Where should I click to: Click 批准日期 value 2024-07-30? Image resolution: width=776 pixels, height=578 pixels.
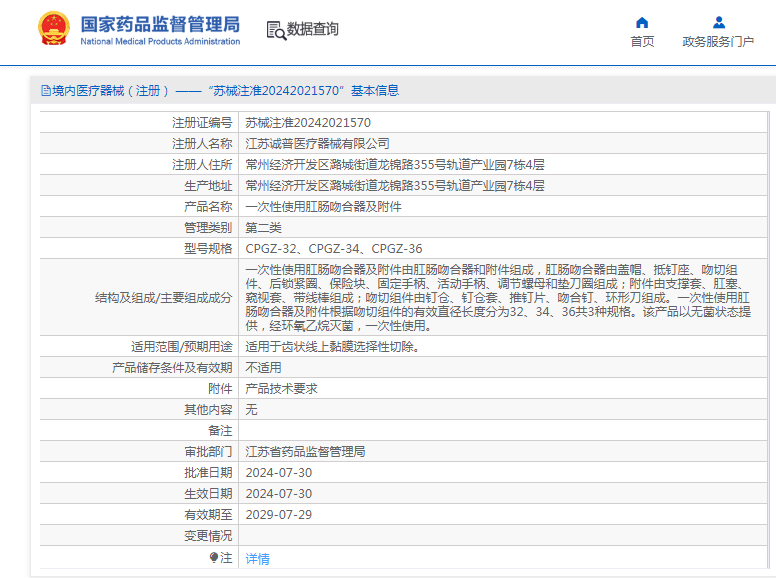[279, 473]
